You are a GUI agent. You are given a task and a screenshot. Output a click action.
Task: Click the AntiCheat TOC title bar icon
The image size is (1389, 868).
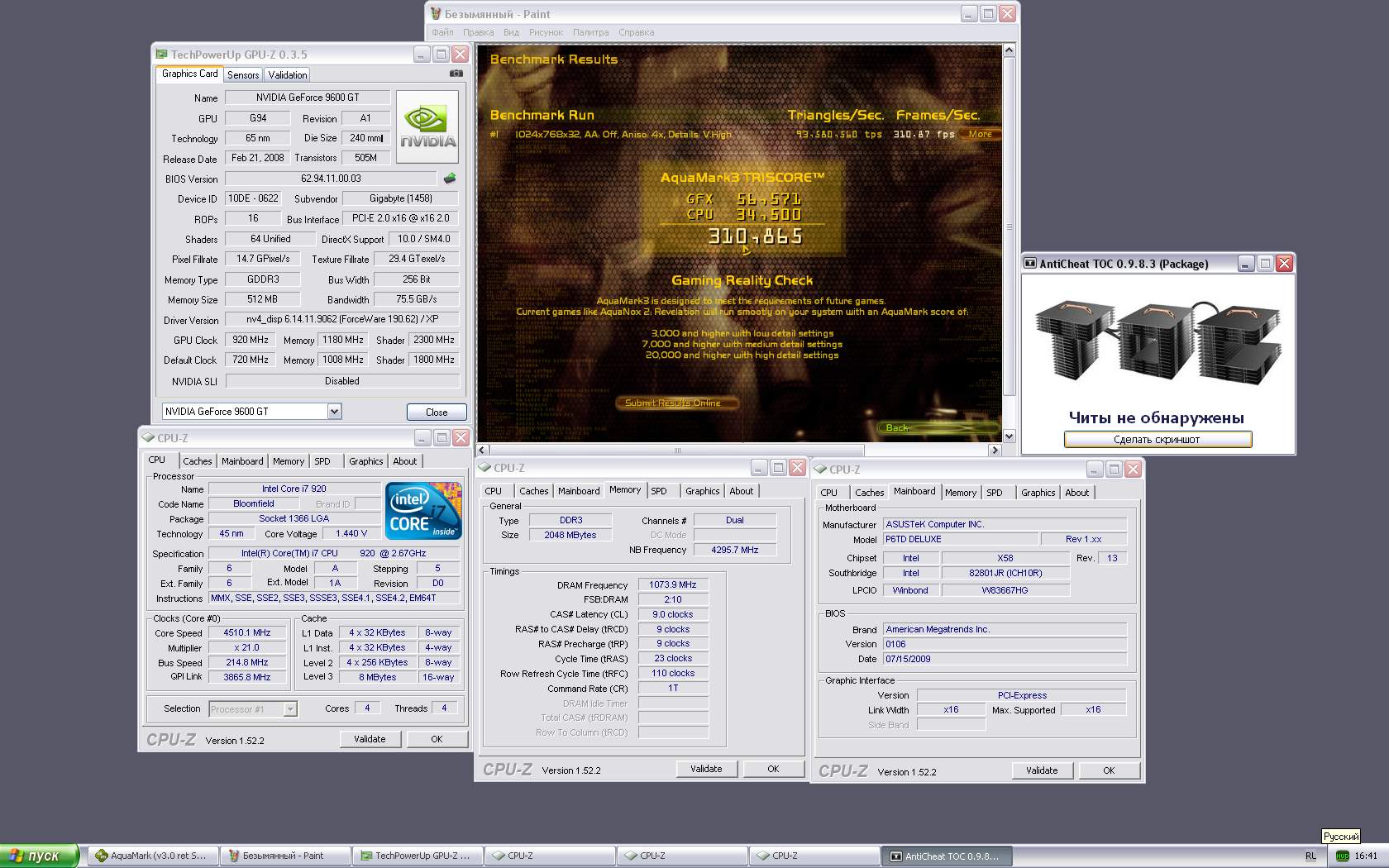coord(1030,264)
